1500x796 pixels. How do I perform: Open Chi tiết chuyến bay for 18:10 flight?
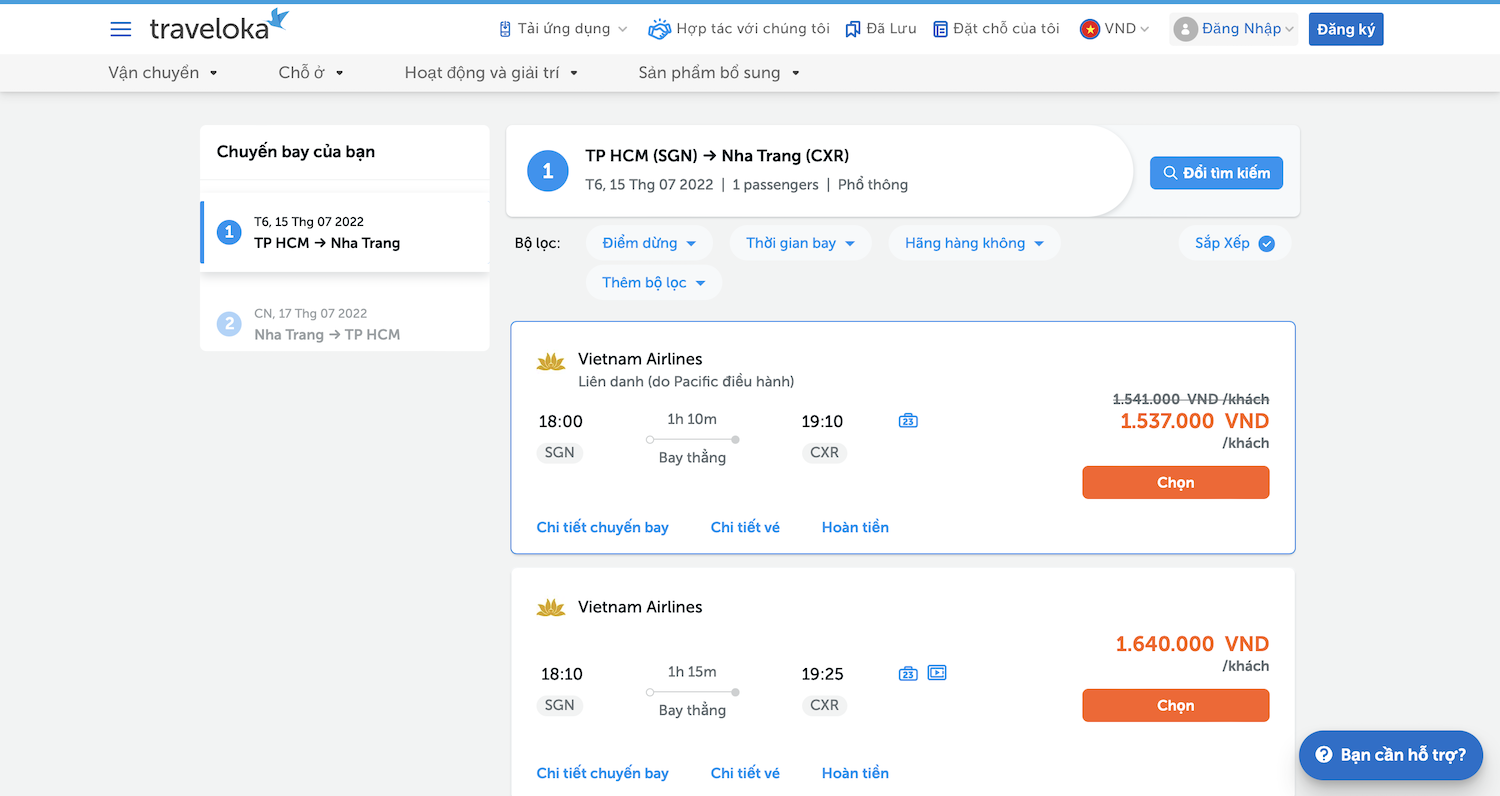[603, 773]
